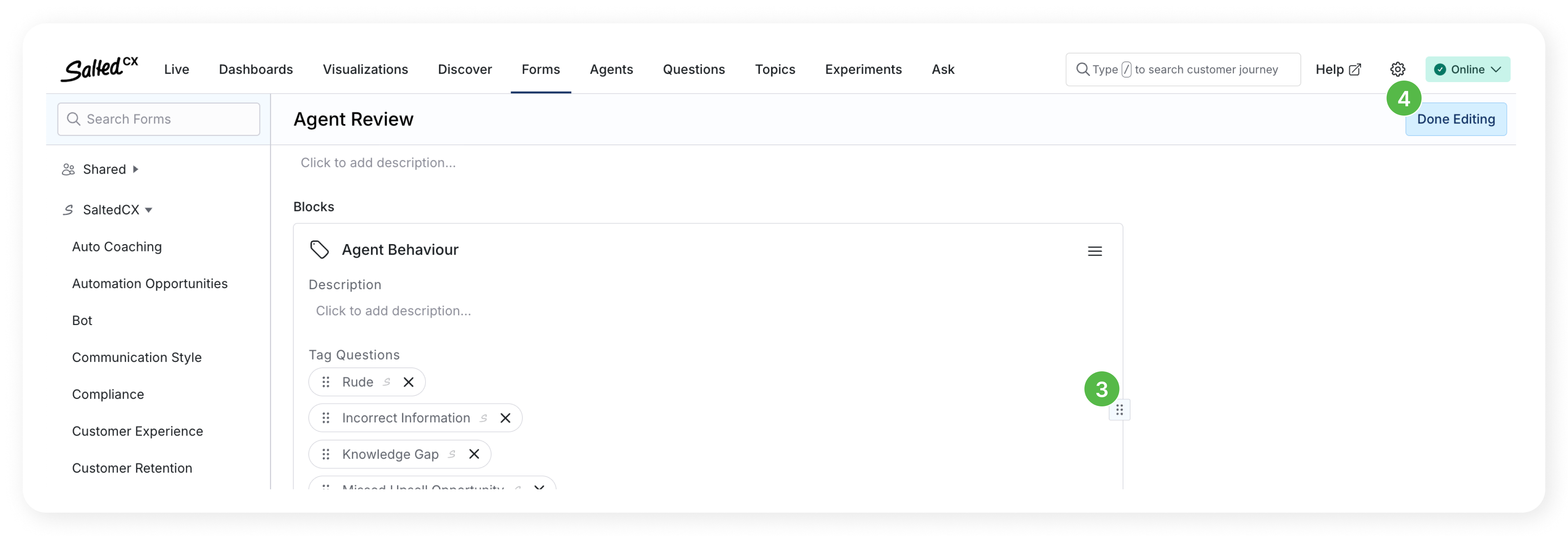Open the settings gear icon
This screenshot has height=536, width=1568.
(1398, 69)
